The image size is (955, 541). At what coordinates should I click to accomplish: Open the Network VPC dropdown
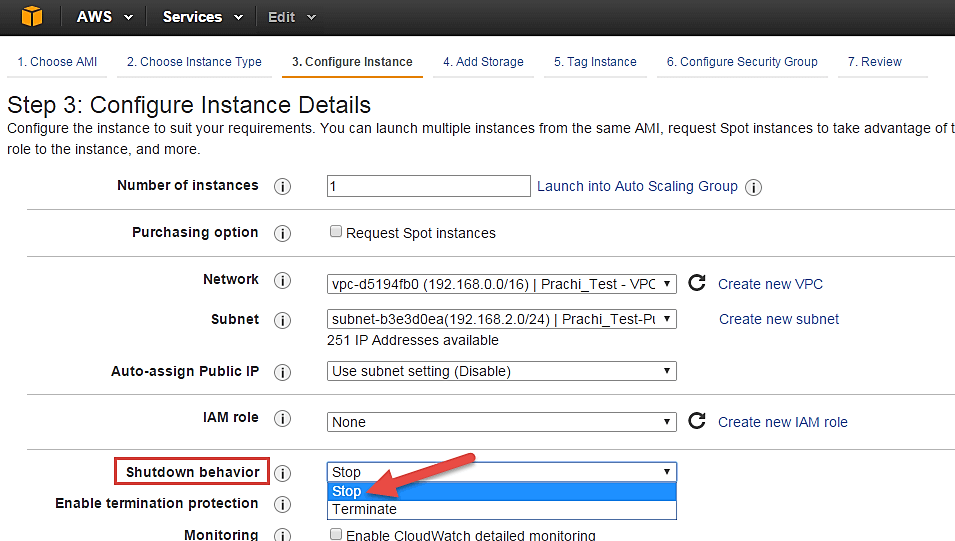[x=502, y=284]
